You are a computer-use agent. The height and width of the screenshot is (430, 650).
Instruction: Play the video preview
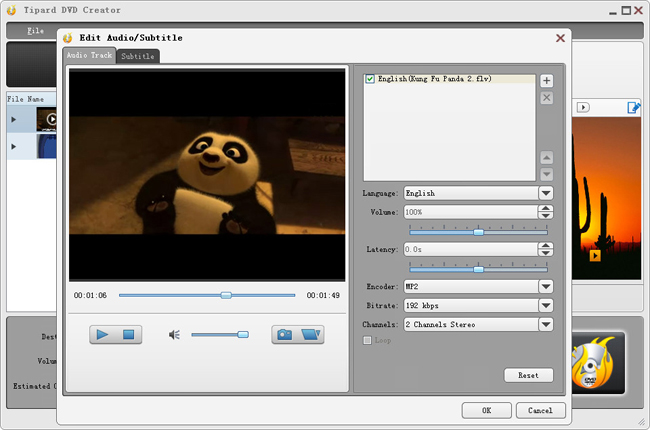point(102,334)
